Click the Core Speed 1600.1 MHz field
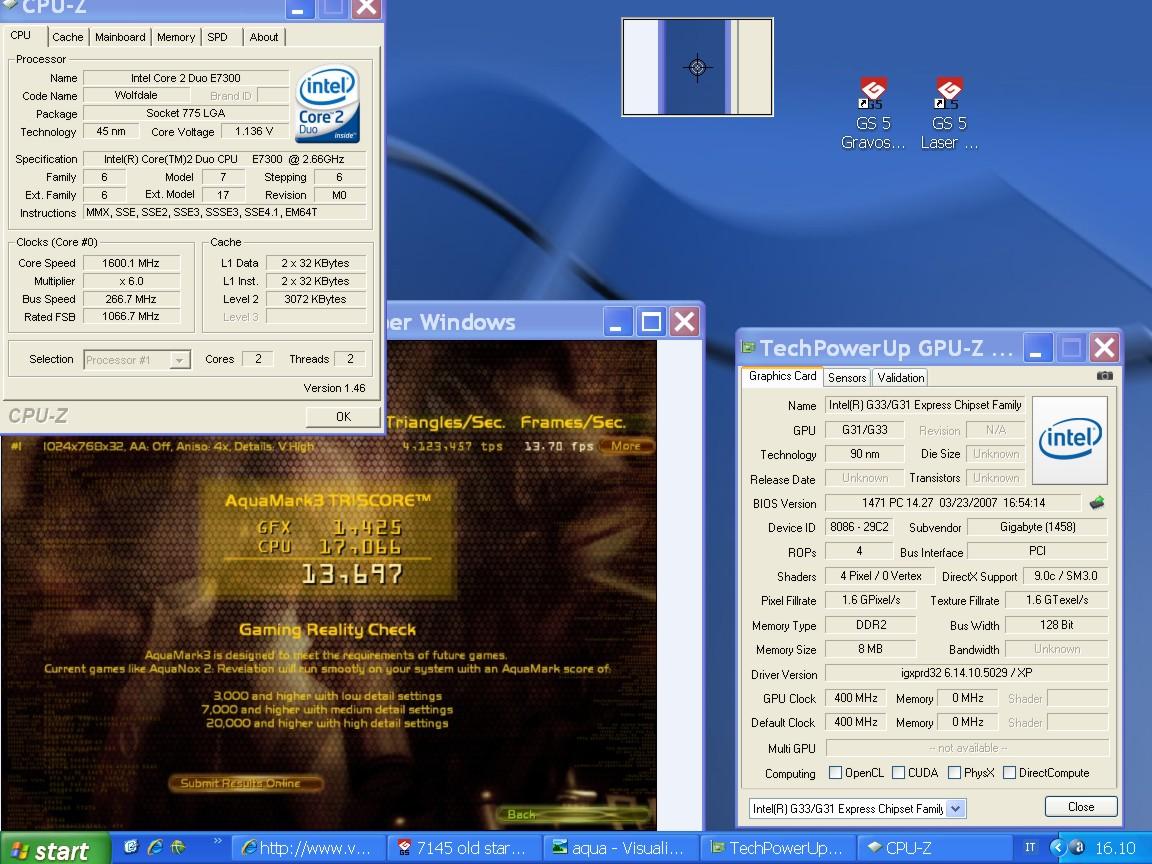 [x=131, y=263]
